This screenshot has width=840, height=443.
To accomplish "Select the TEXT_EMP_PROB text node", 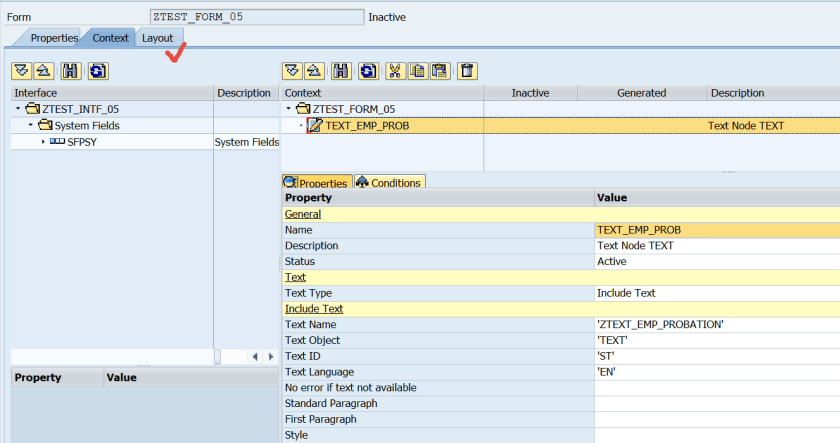I will click(x=367, y=126).
